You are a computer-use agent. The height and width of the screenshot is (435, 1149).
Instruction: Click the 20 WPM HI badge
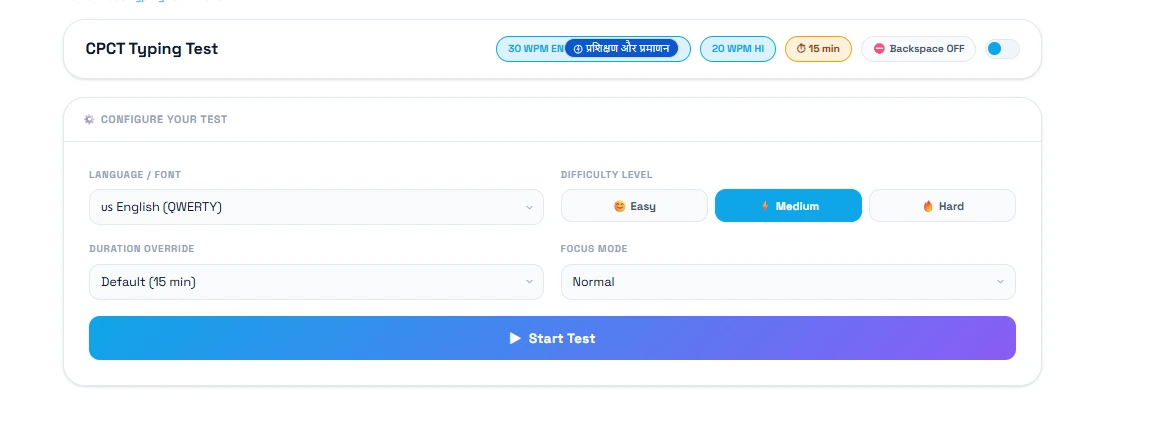click(737, 49)
